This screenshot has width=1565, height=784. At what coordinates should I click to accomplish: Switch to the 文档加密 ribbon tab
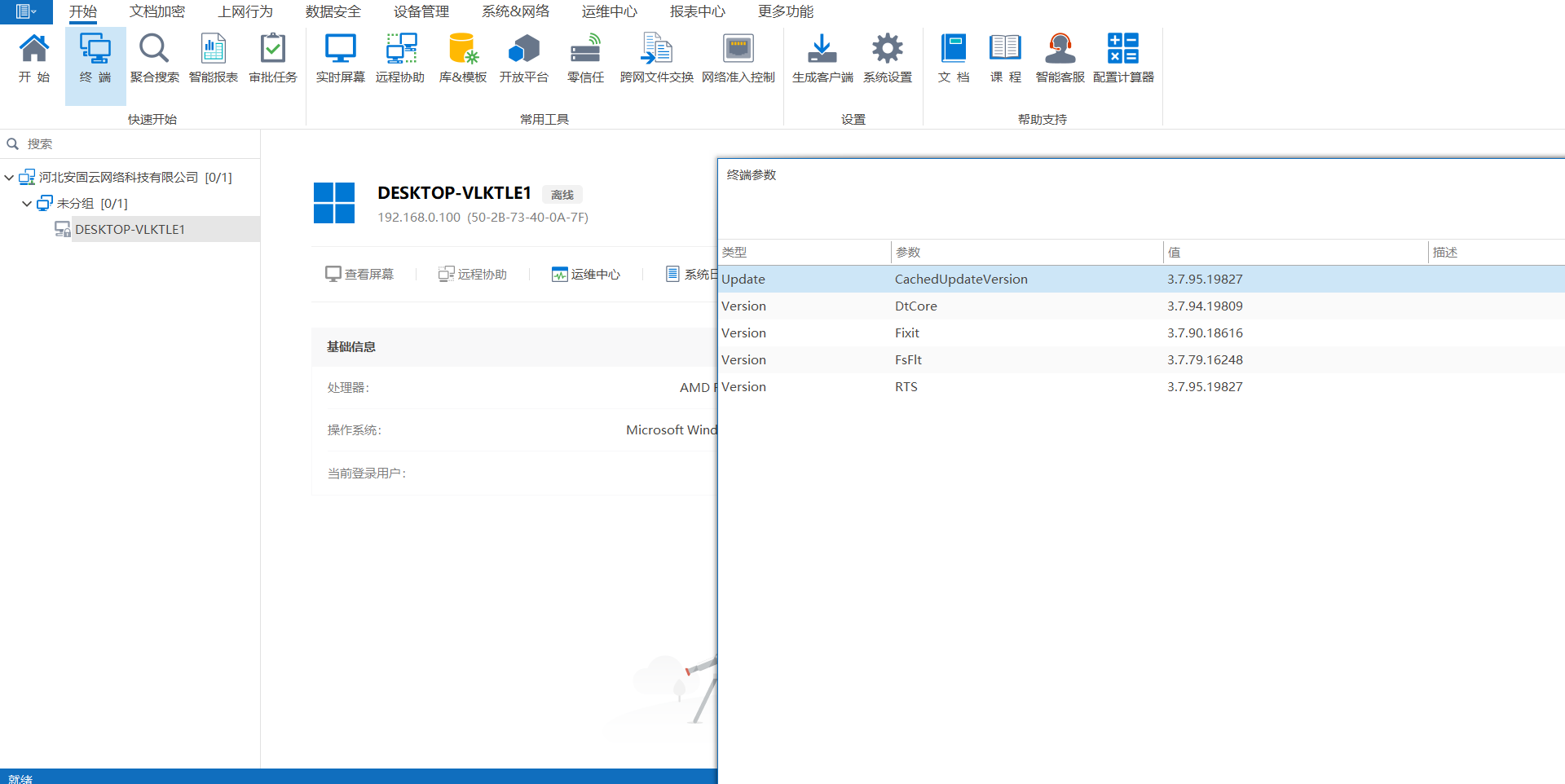[157, 11]
